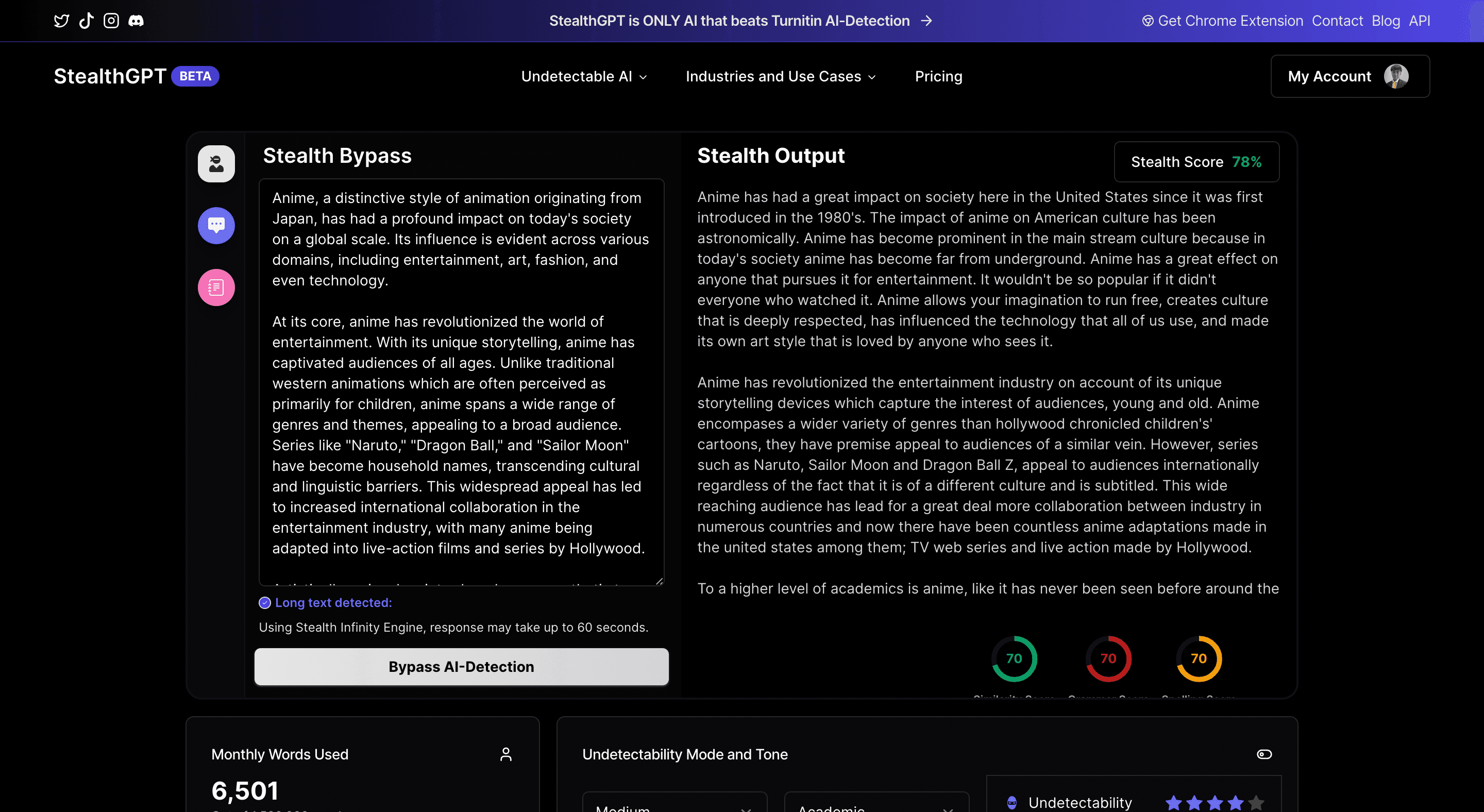Open the TikTok social icon
The image size is (1484, 812).
87,21
